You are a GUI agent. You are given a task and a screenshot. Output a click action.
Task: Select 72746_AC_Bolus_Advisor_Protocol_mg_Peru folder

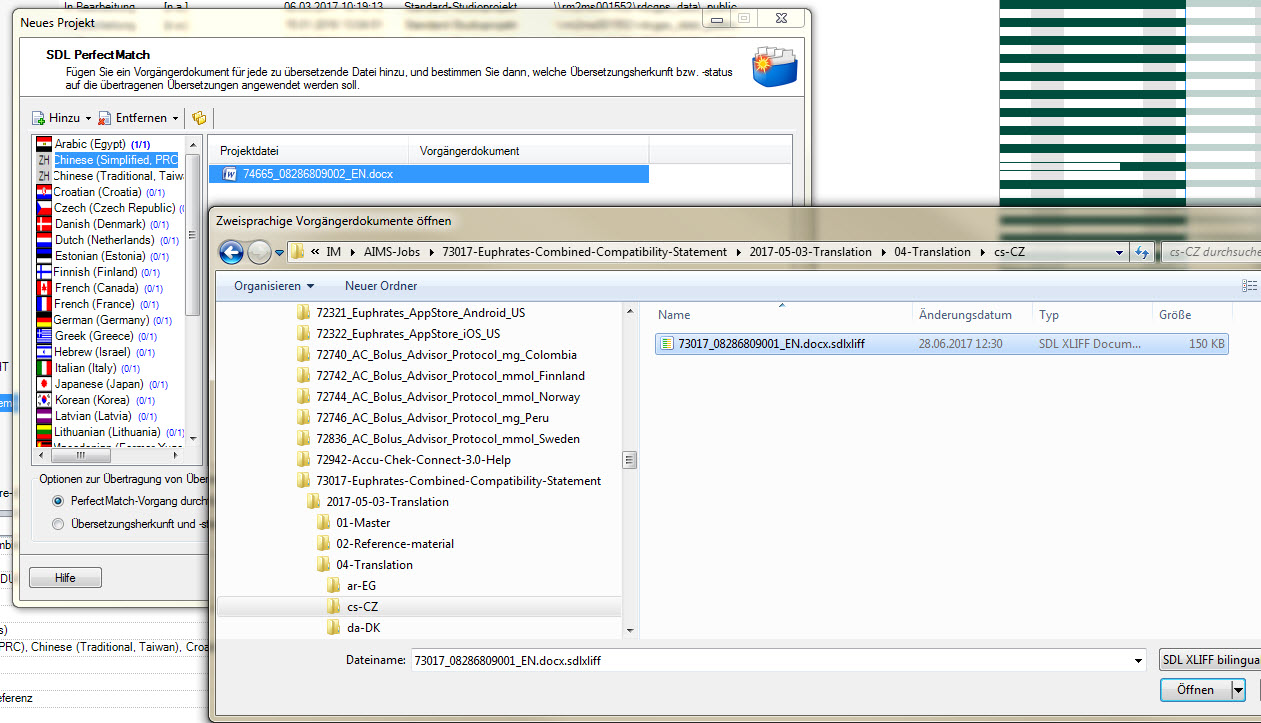(x=432, y=418)
